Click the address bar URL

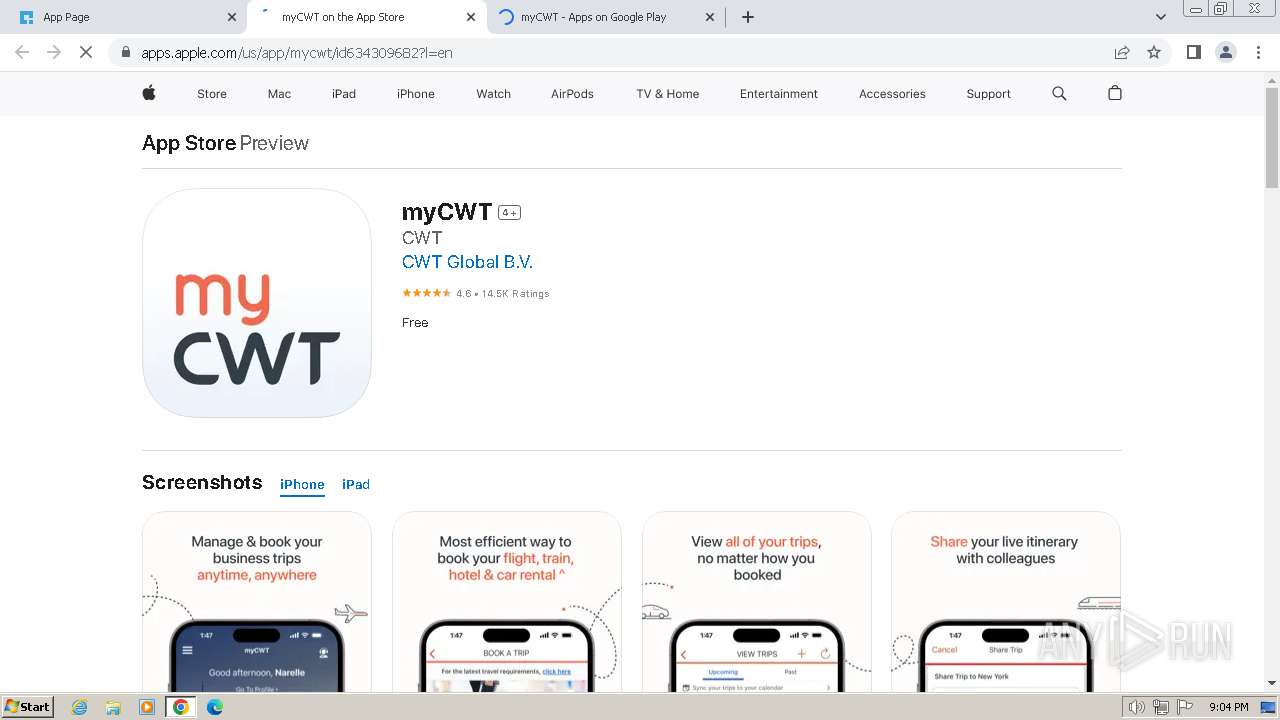297,52
